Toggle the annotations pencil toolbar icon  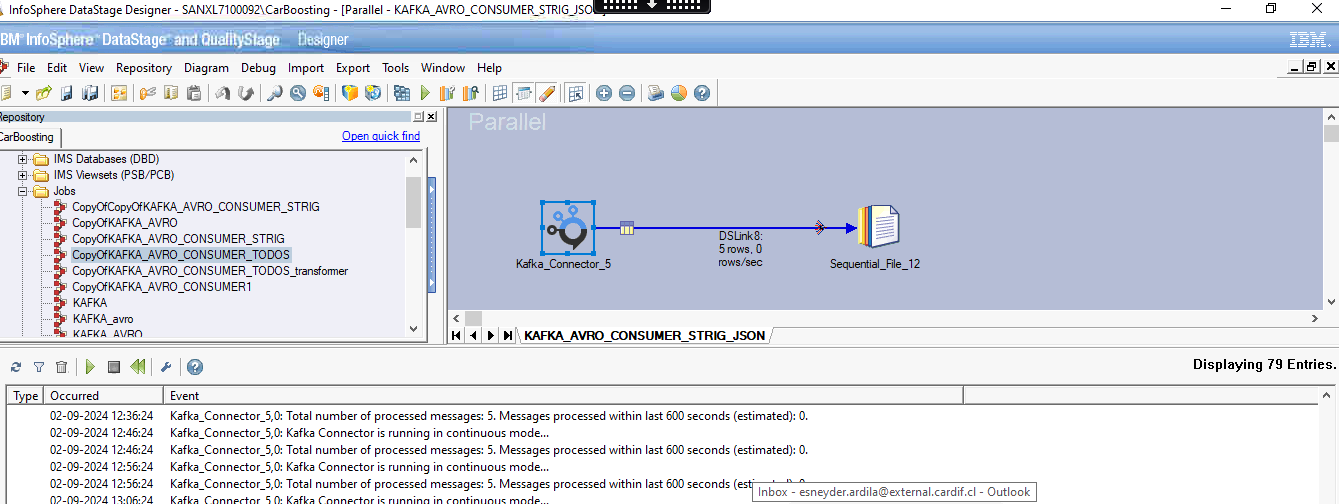click(x=547, y=93)
